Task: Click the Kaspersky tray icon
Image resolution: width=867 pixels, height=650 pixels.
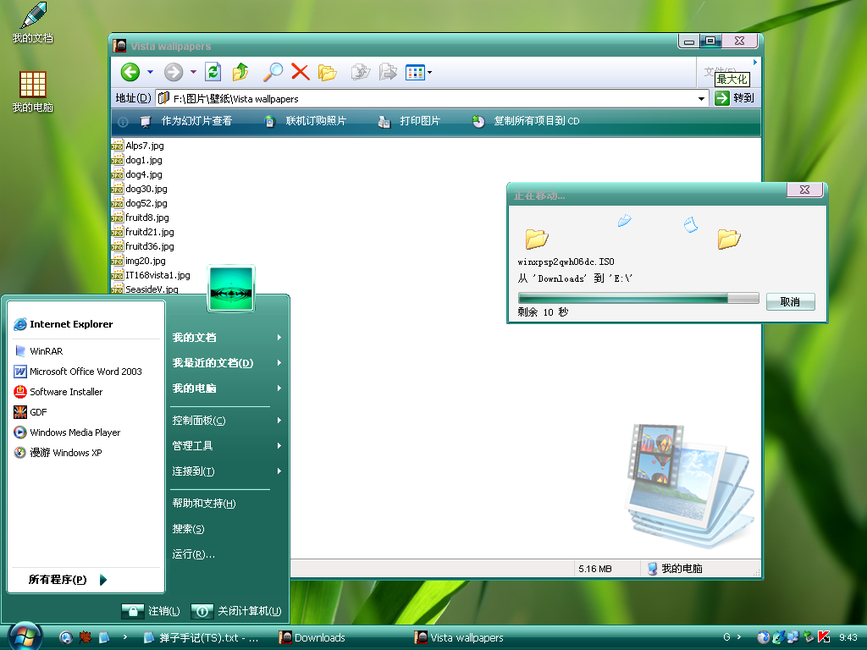Action: 823,637
